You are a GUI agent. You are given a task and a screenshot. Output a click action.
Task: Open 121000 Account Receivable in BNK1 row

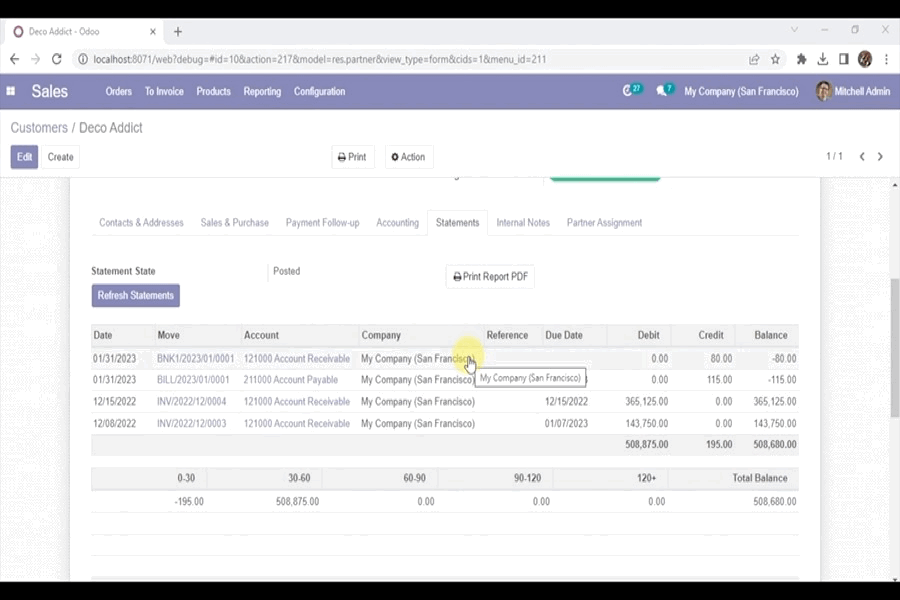pos(297,358)
